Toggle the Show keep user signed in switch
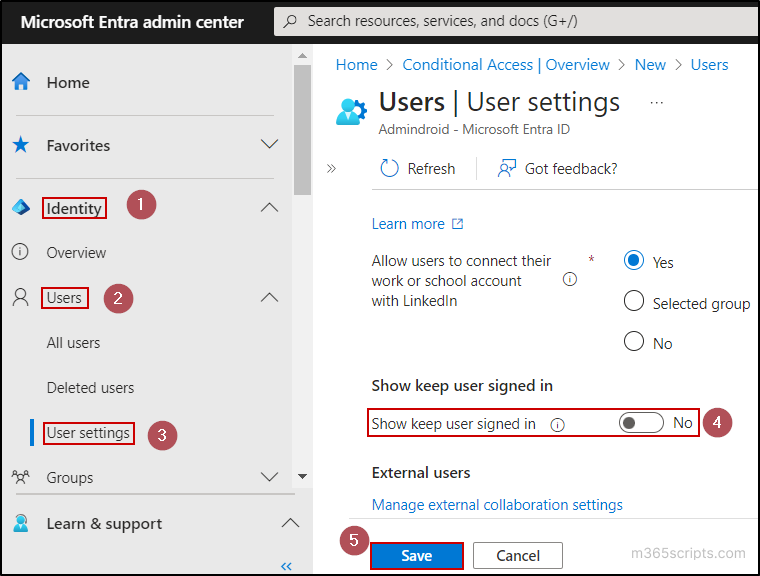The height and width of the screenshot is (576, 760). [641, 423]
